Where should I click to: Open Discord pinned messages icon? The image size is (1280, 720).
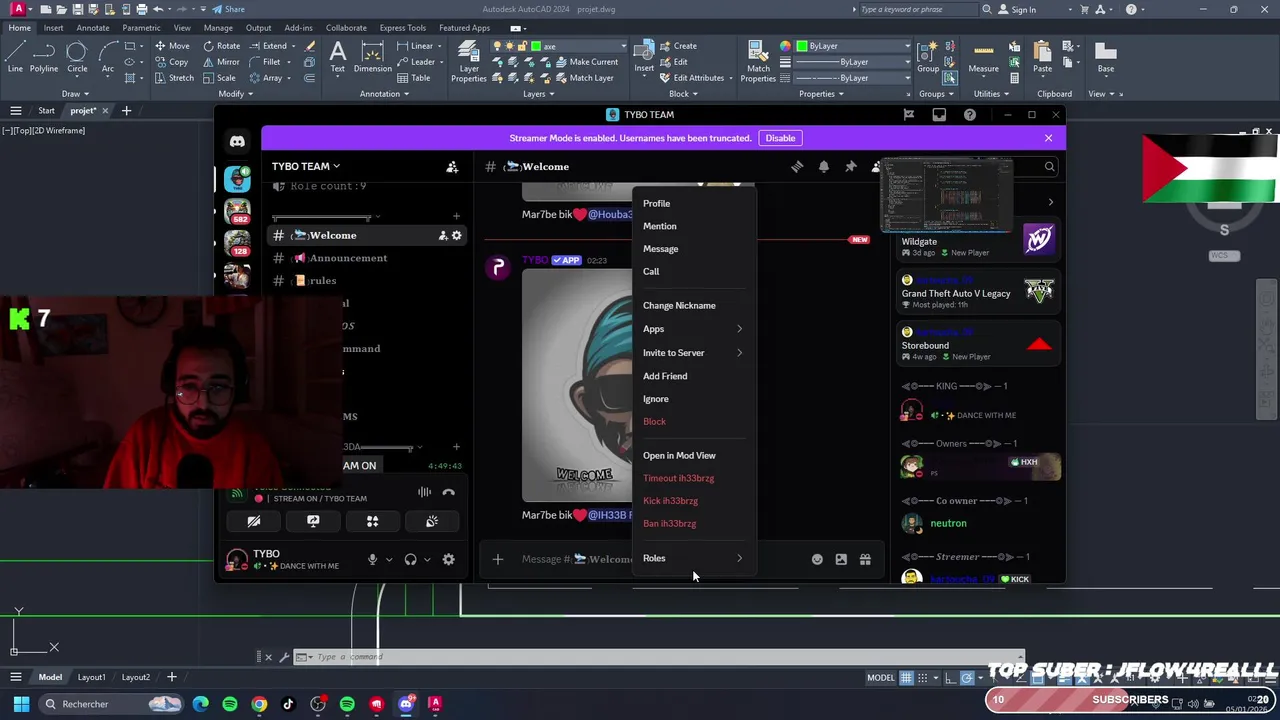click(850, 167)
